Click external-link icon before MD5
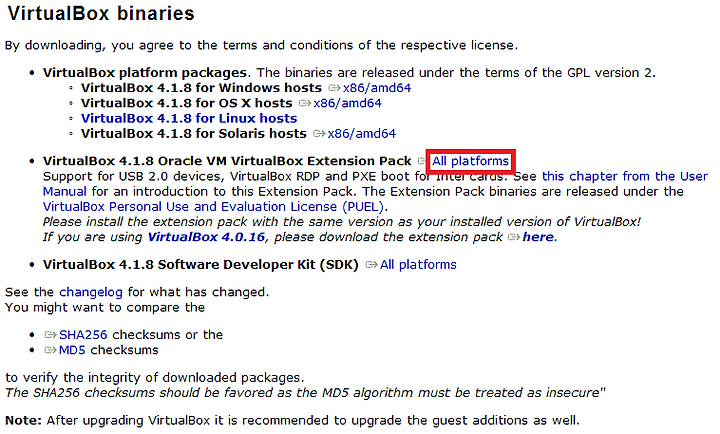The height and width of the screenshot is (434, 720). tap(51, 350)
